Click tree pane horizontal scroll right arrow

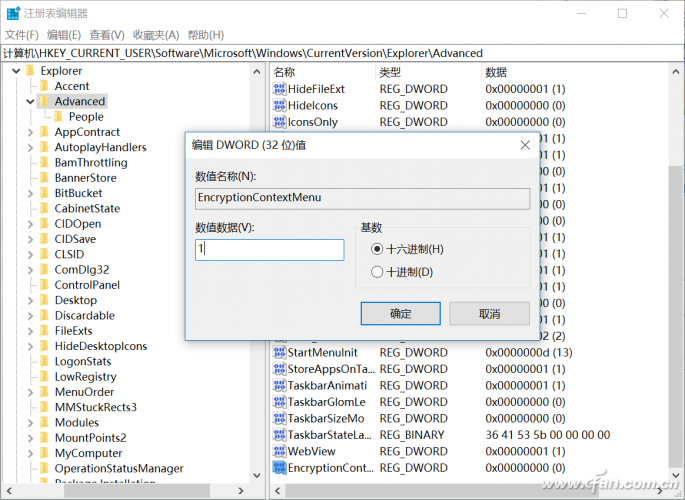tap(240, 491)
